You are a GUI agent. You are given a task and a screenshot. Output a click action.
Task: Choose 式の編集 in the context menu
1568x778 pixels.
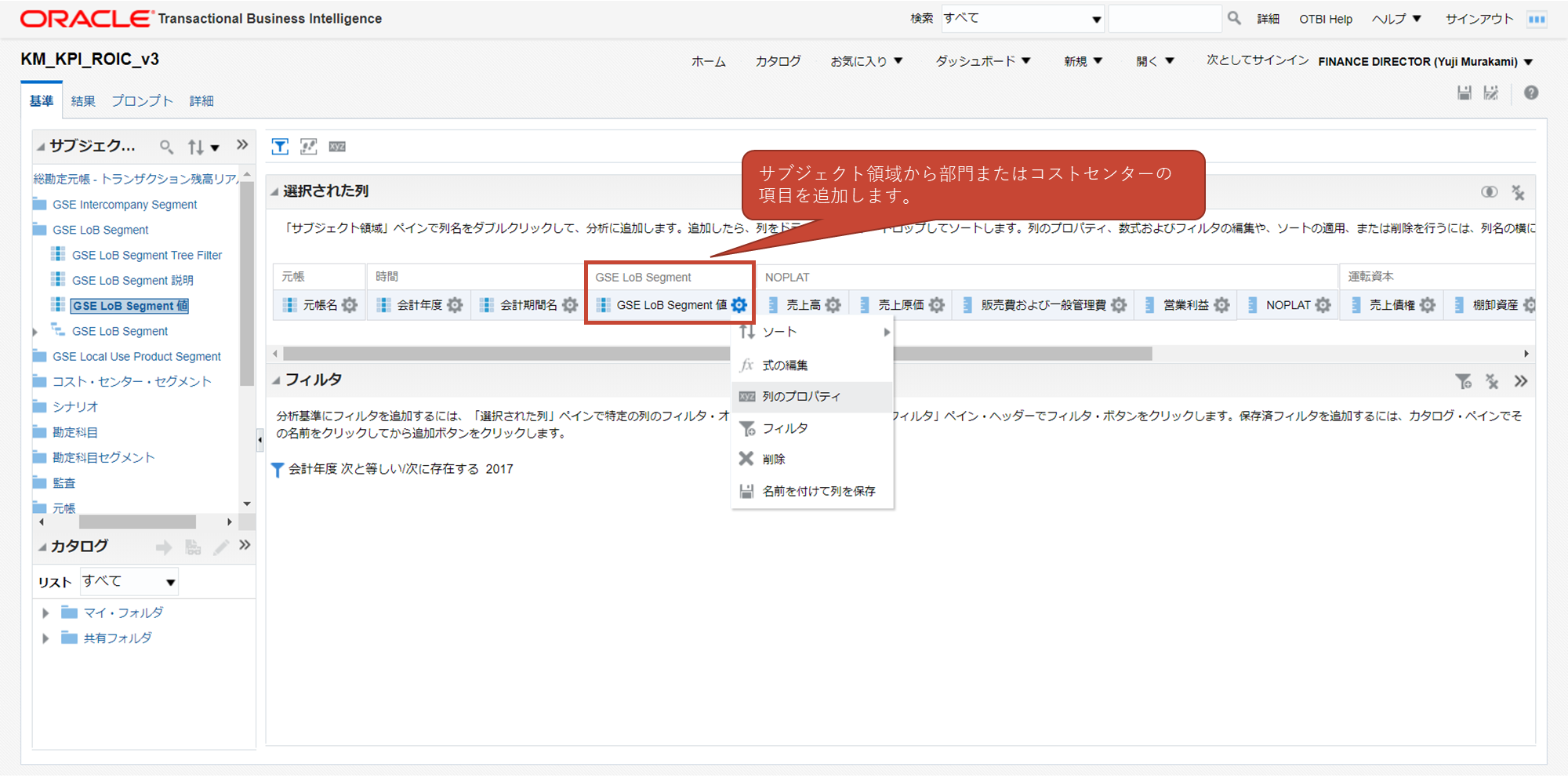click(813, 365)
